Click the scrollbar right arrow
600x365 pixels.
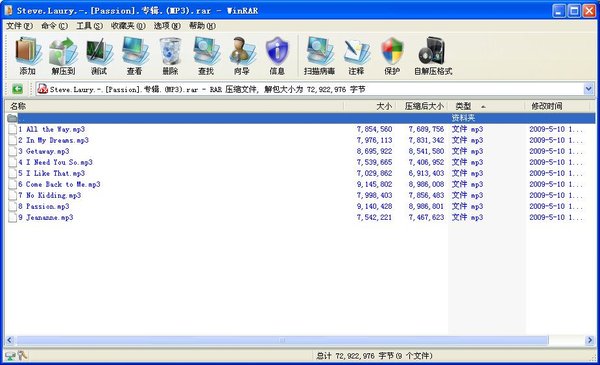tap(590, 340)
